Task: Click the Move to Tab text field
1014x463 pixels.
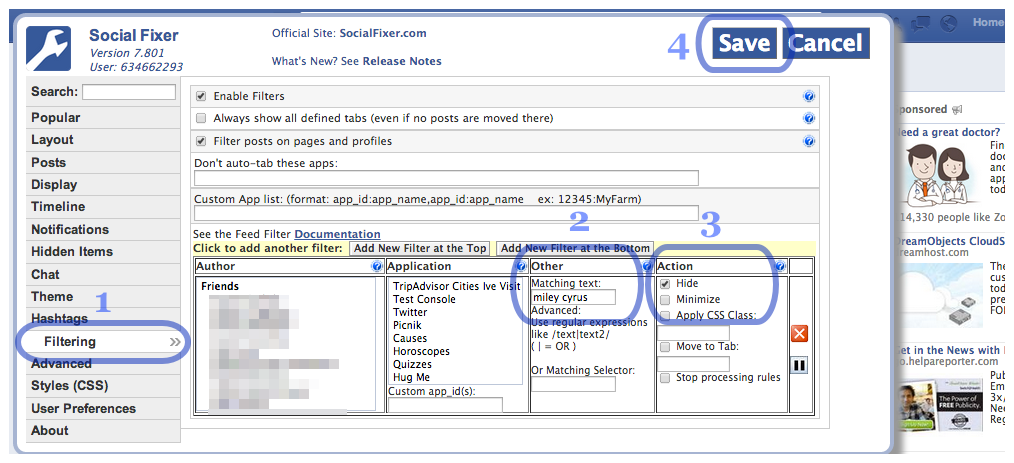Action: pyautogui.click(x=693, y=364)
